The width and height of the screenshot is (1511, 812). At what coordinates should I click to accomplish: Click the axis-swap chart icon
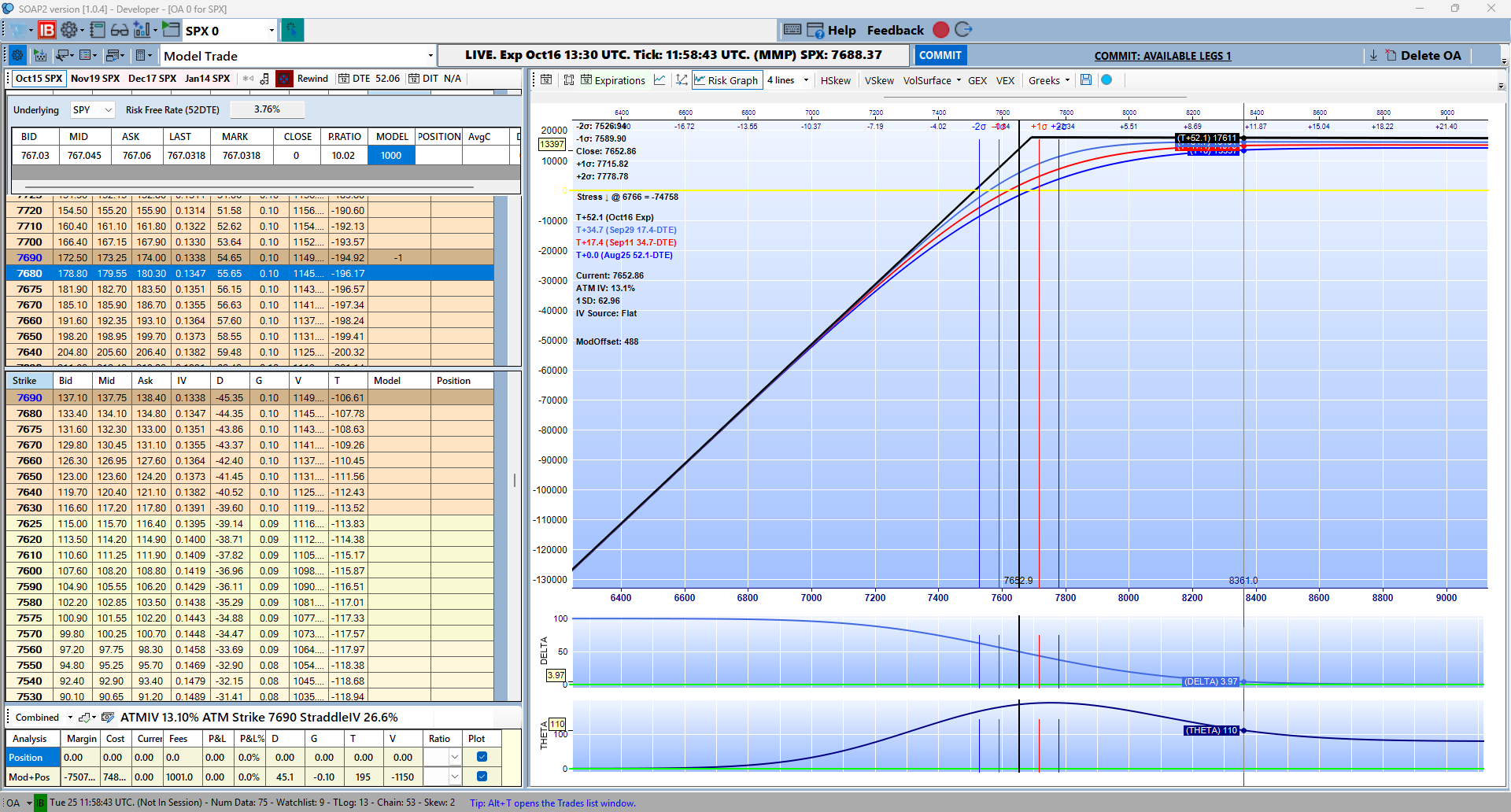(x=682, y=79)
